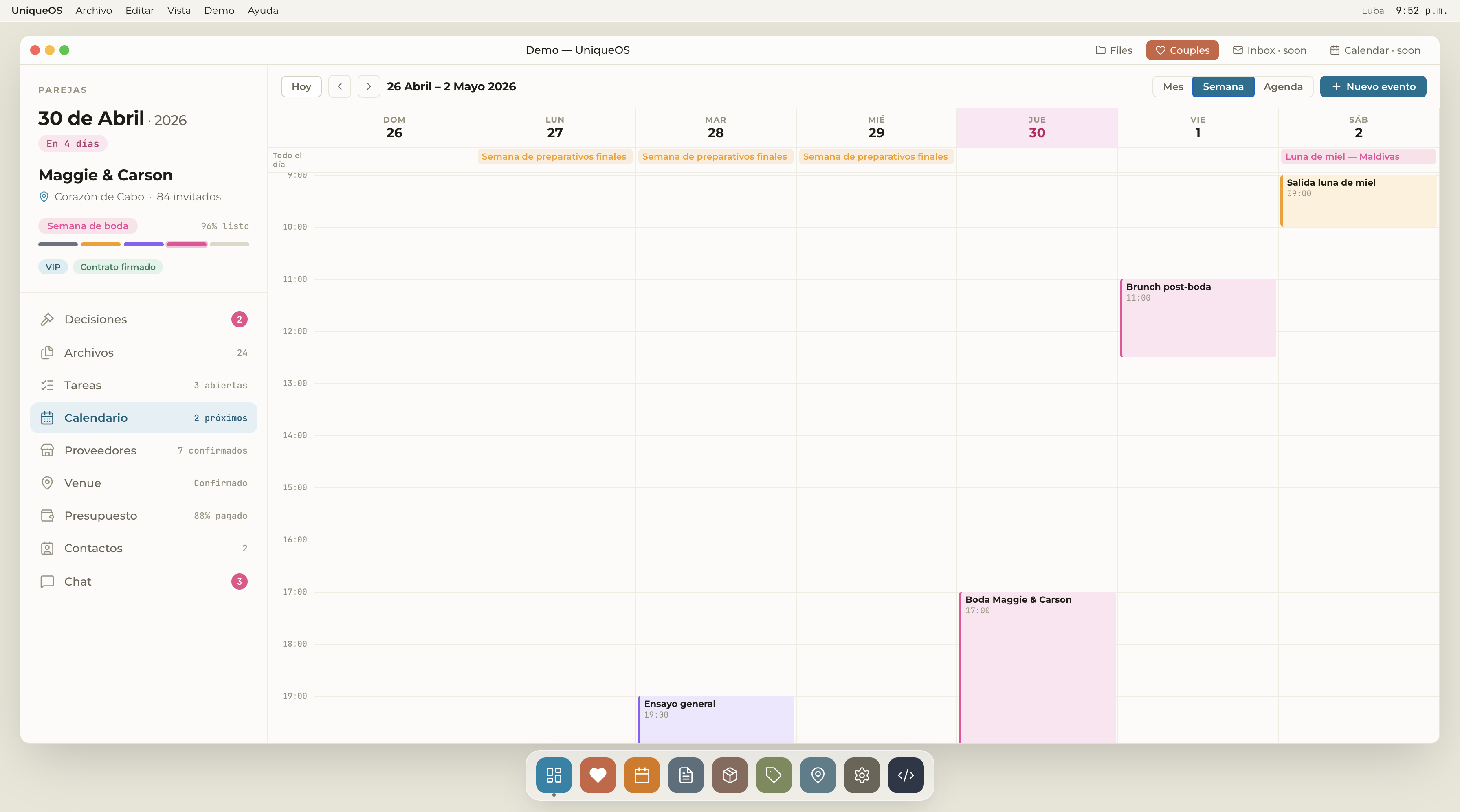This screenshot has height=812, width=1460.
Task: Click the Archivos files icon in sidebar
Action: (47, 353)
